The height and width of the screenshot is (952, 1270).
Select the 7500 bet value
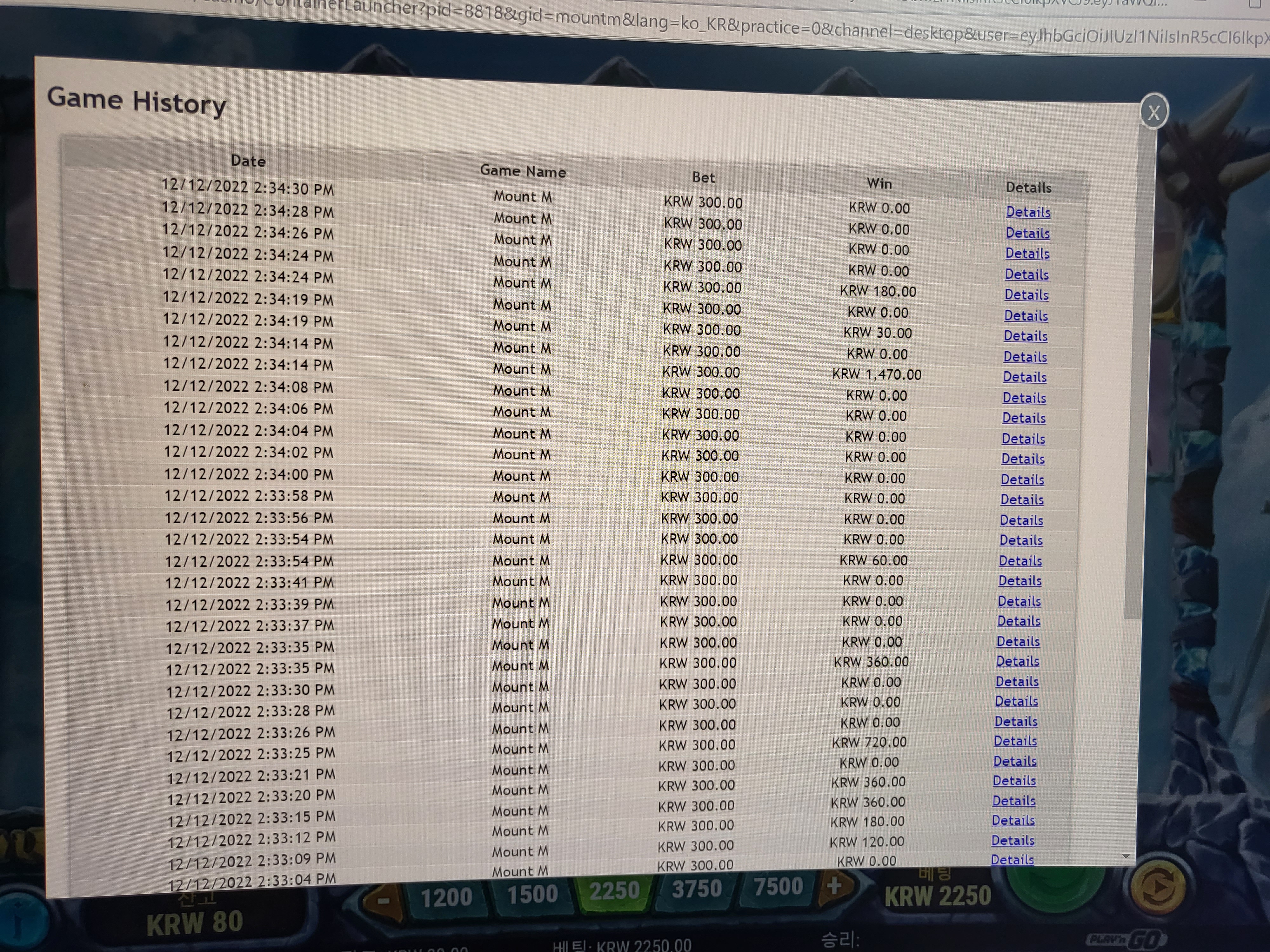(778, 887)
